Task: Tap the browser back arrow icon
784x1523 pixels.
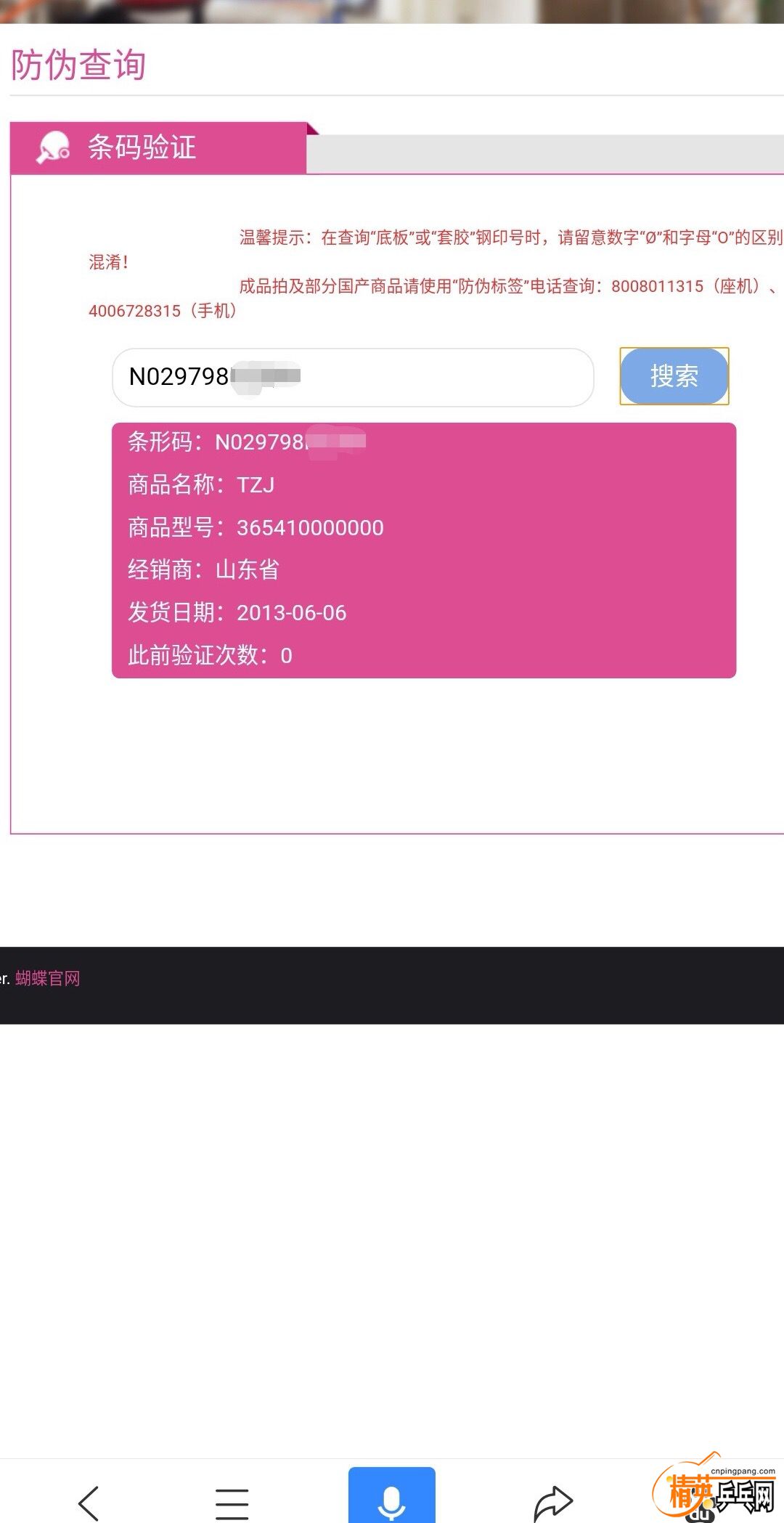Action: tap(89, 1502)
